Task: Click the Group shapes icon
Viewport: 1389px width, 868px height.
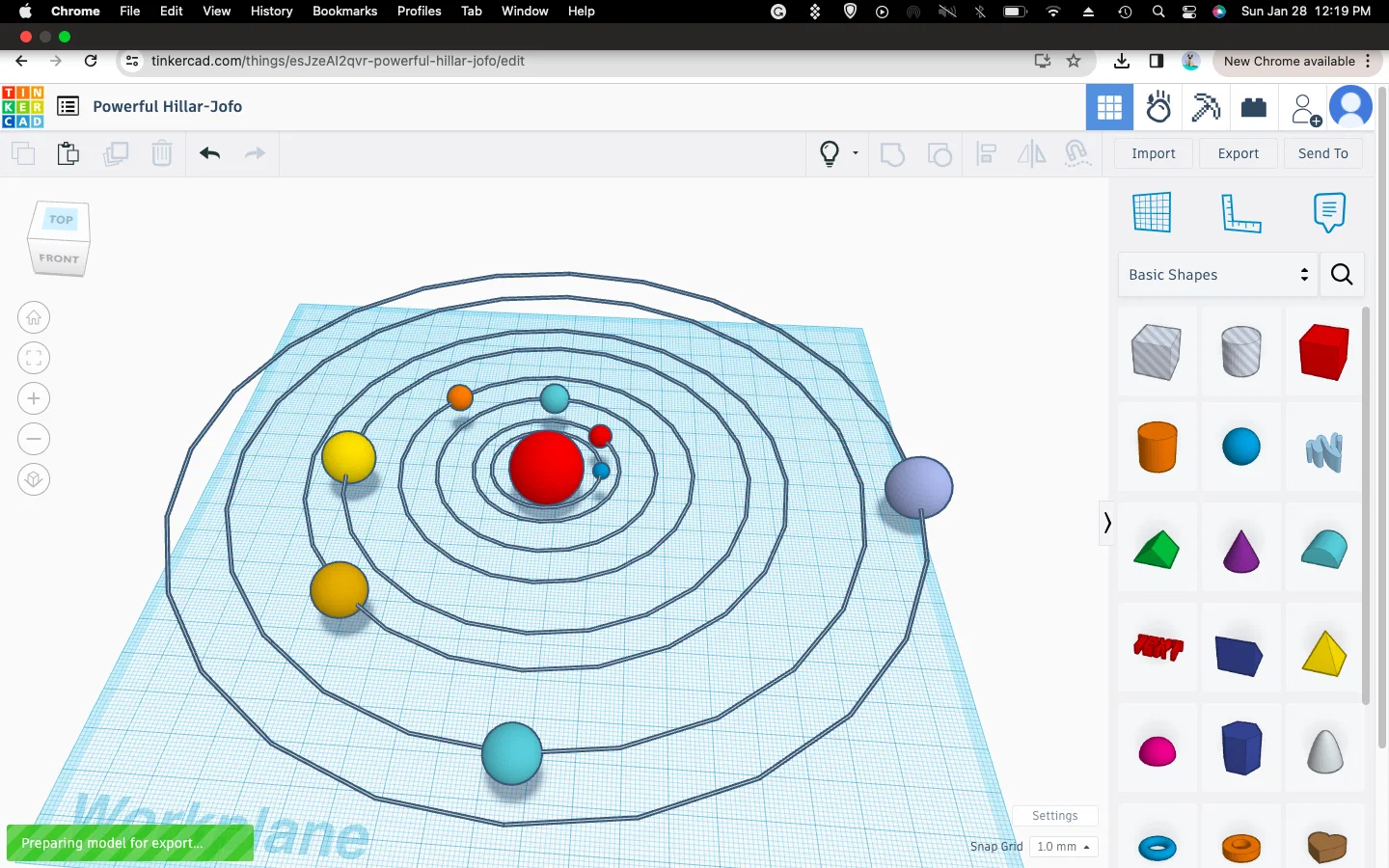Action: tap(893, 153)
